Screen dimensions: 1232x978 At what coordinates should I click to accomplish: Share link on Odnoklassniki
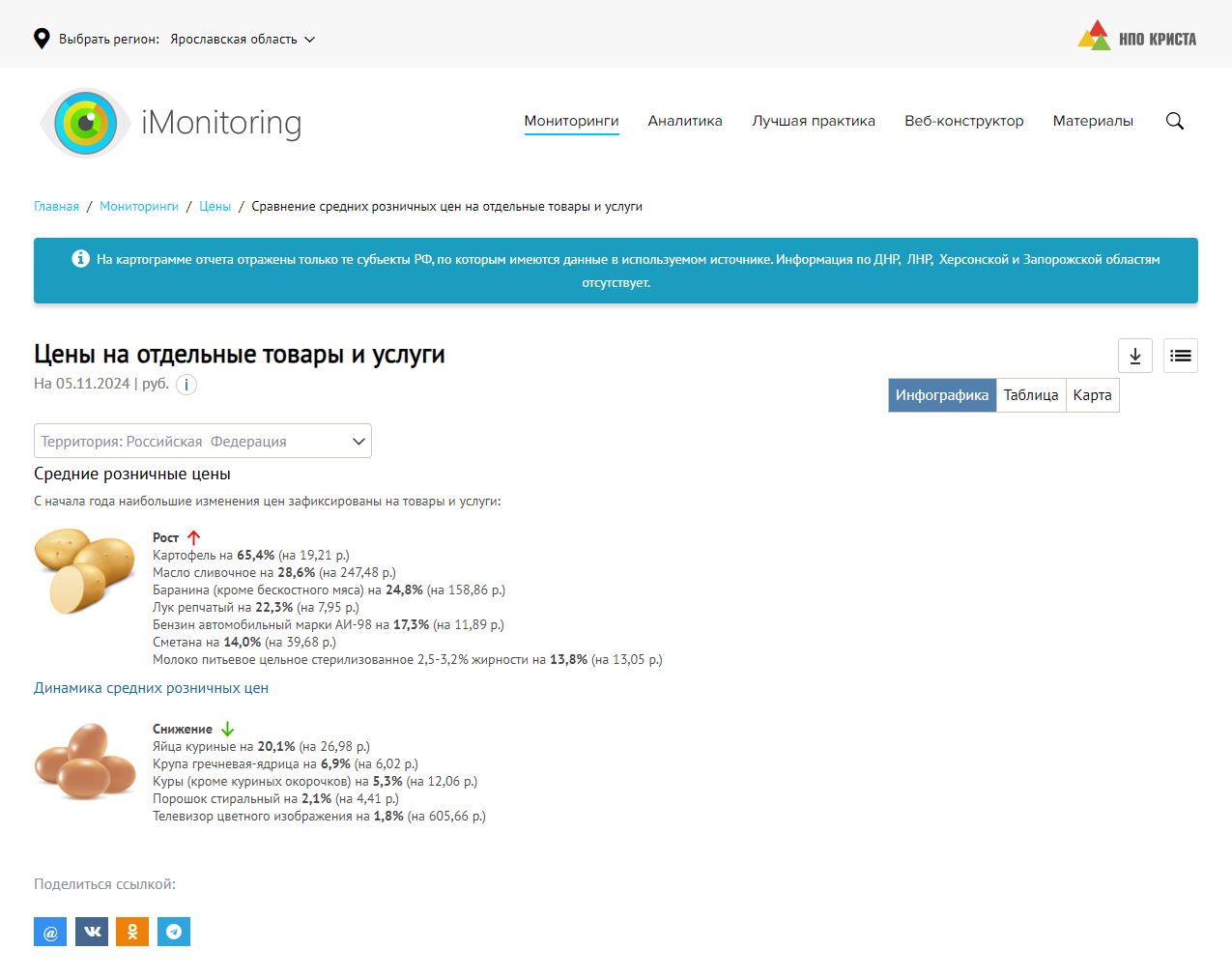(132, 932)
